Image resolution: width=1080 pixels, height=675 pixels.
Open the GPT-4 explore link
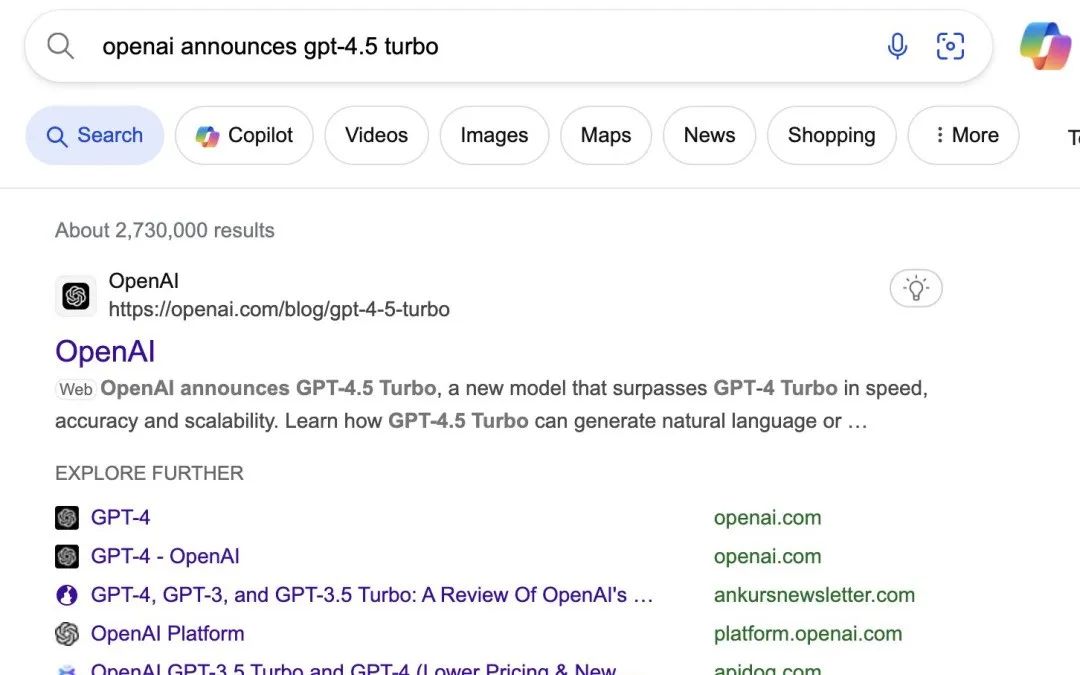click(121, 517)
